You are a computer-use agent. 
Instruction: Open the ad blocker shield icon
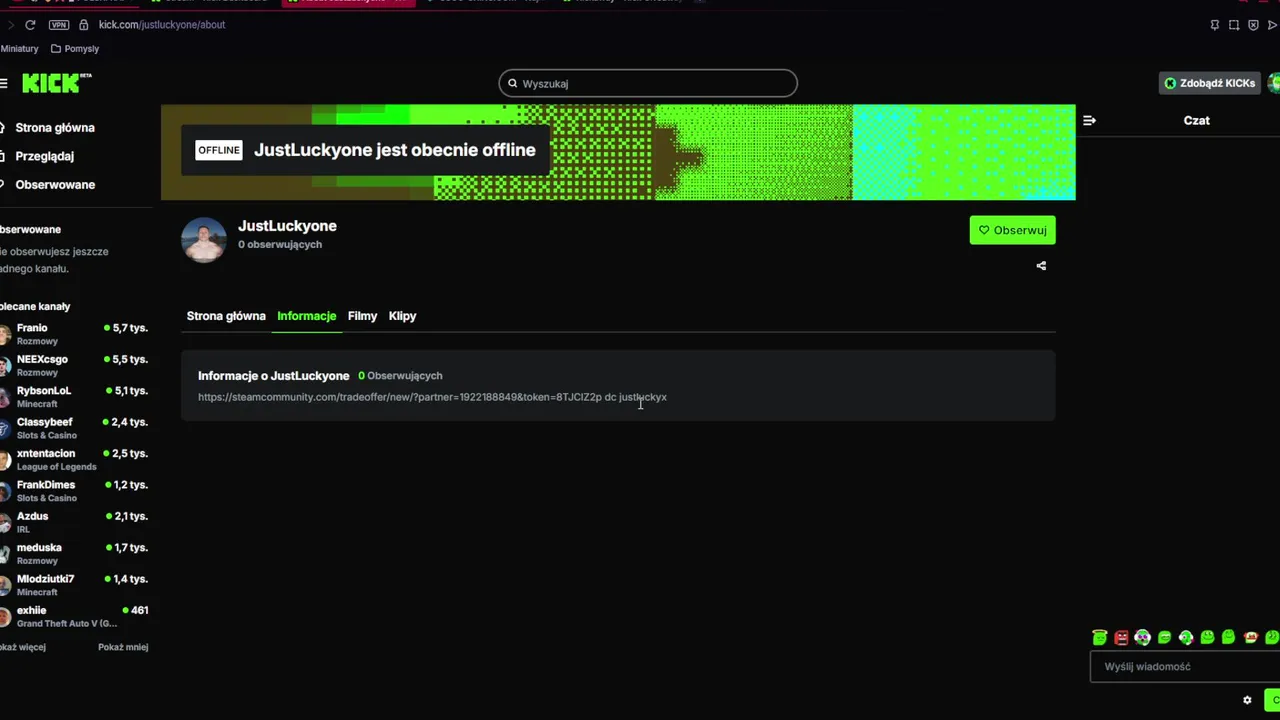(1253, 25)
